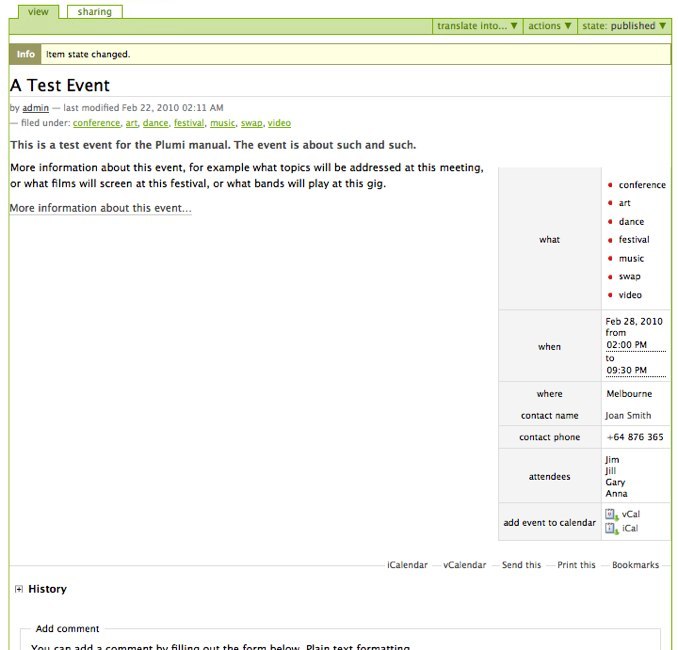Click the vCal calendar icon
Image resolution: width=678 pixels, height=650 pixels.
point(611,514)
